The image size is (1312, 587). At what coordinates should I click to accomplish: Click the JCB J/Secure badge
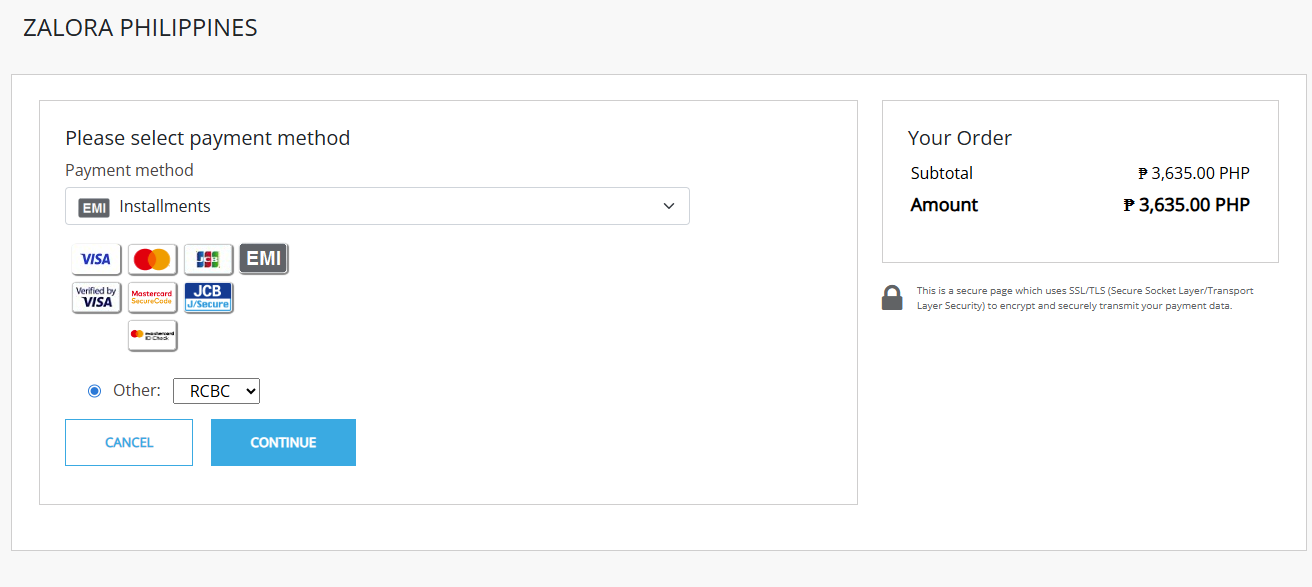click(208, 297)
